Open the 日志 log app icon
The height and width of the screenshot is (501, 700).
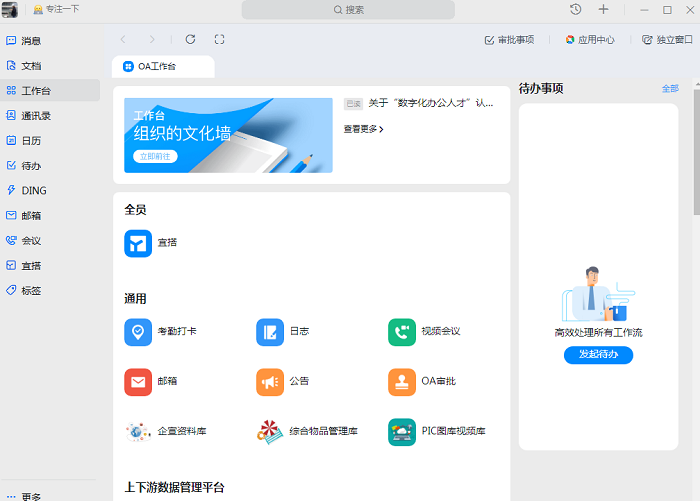tap(270, 332)
